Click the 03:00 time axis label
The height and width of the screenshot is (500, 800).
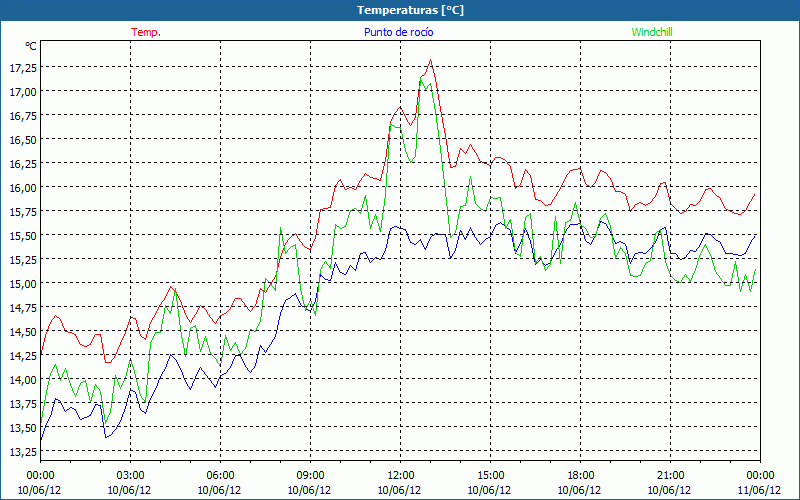coord(131,476)
